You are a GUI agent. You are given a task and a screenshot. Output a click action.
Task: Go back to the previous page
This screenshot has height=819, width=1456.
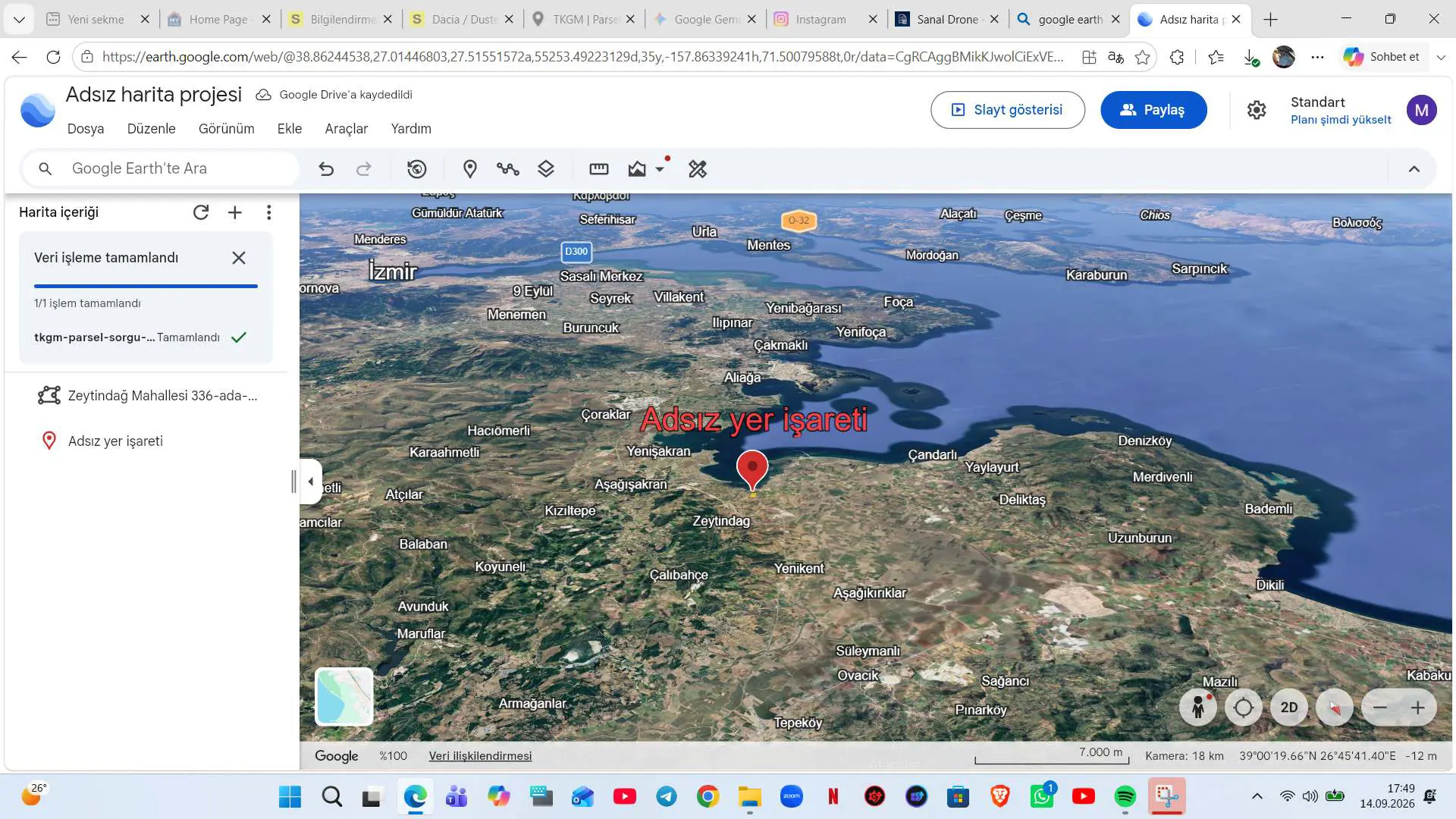(x=20, y=57)
